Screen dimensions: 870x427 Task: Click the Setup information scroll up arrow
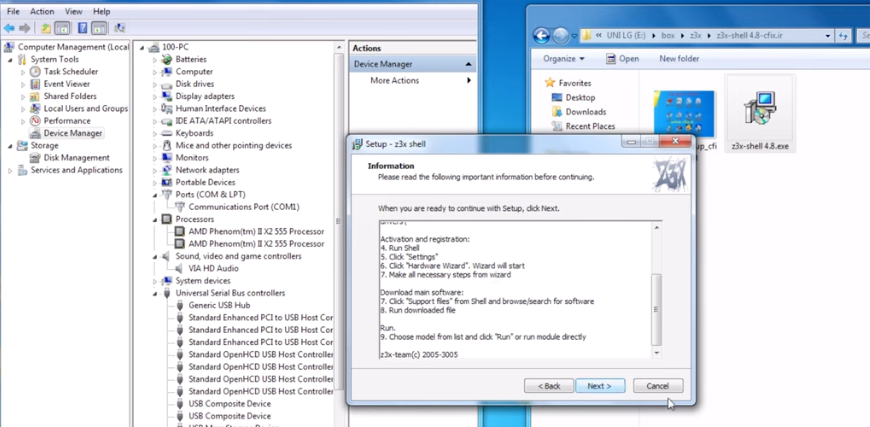coord(656,227)
